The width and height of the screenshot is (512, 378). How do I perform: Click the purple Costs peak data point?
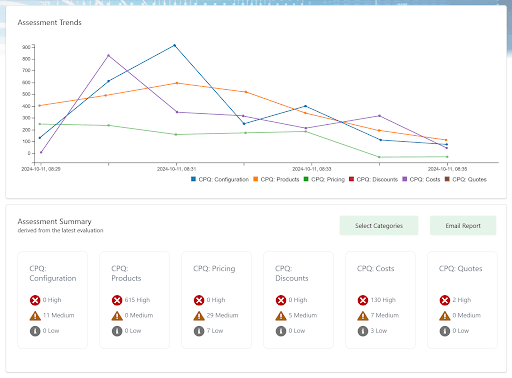108,55
